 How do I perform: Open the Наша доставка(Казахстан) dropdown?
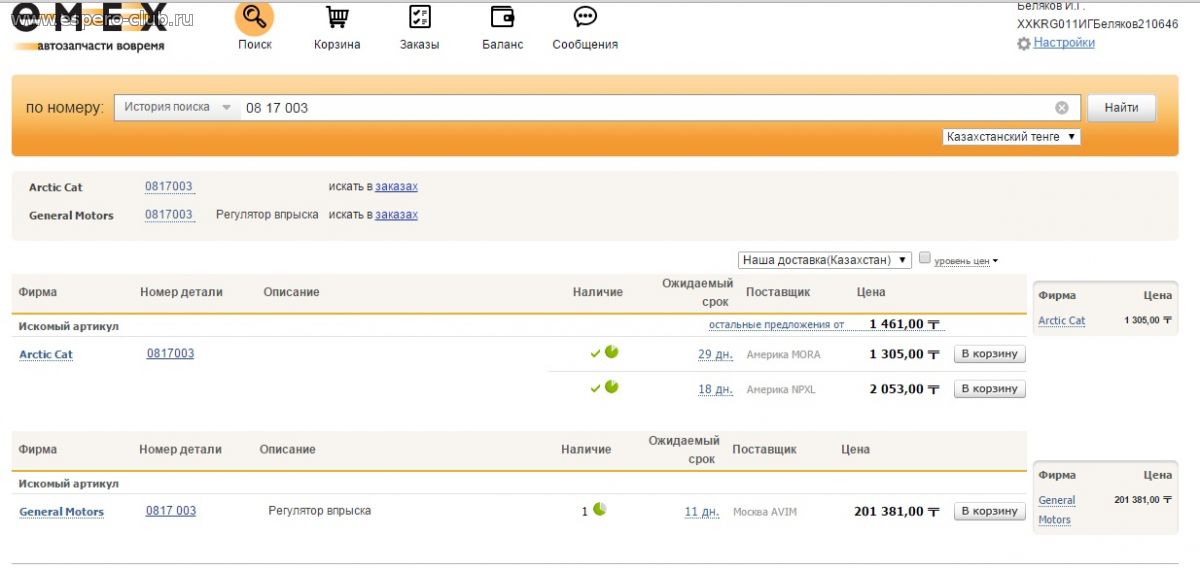[x=825, y=260]
